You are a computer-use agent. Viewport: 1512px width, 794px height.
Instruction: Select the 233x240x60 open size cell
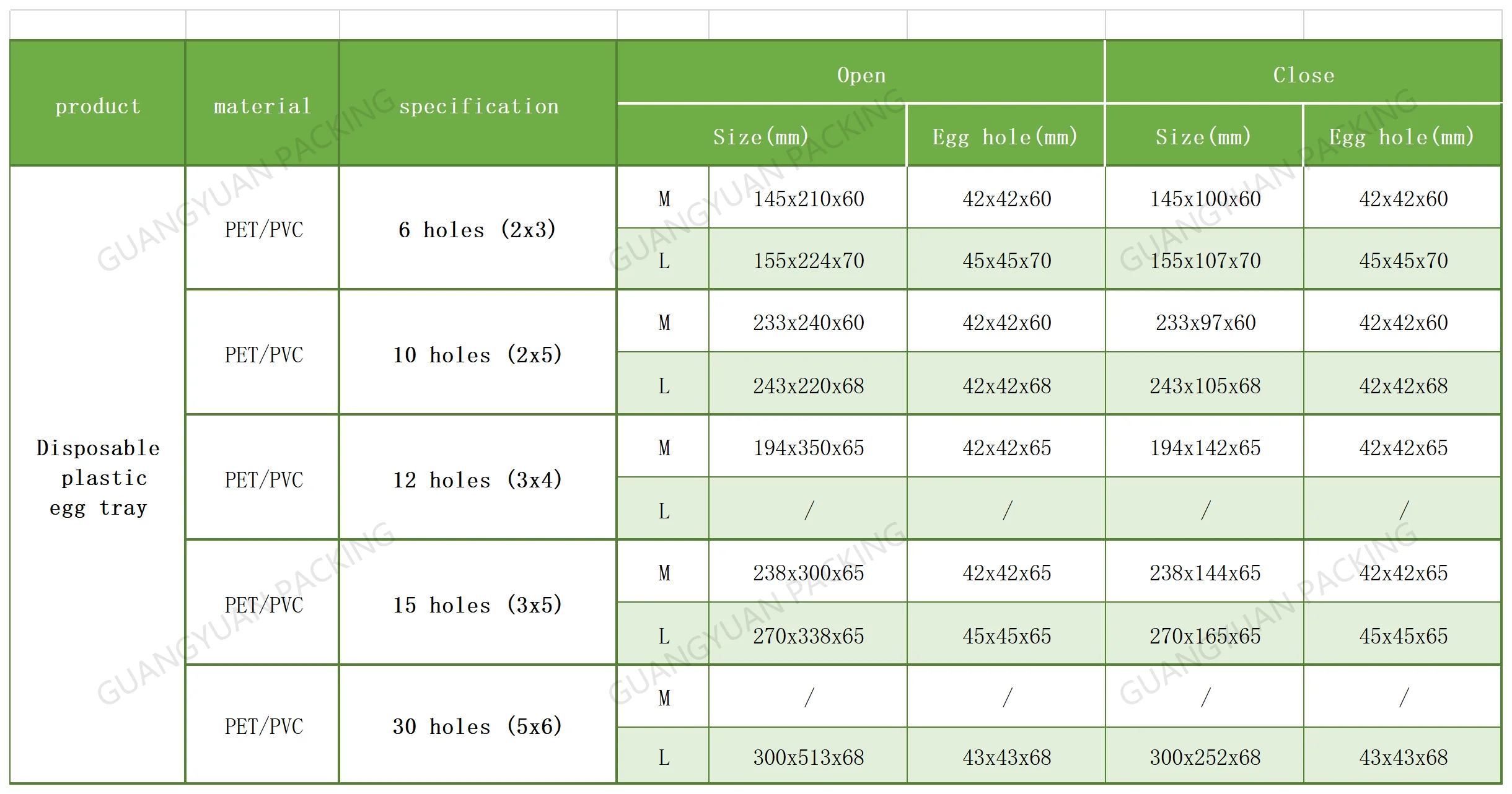(x=808, y=323)
